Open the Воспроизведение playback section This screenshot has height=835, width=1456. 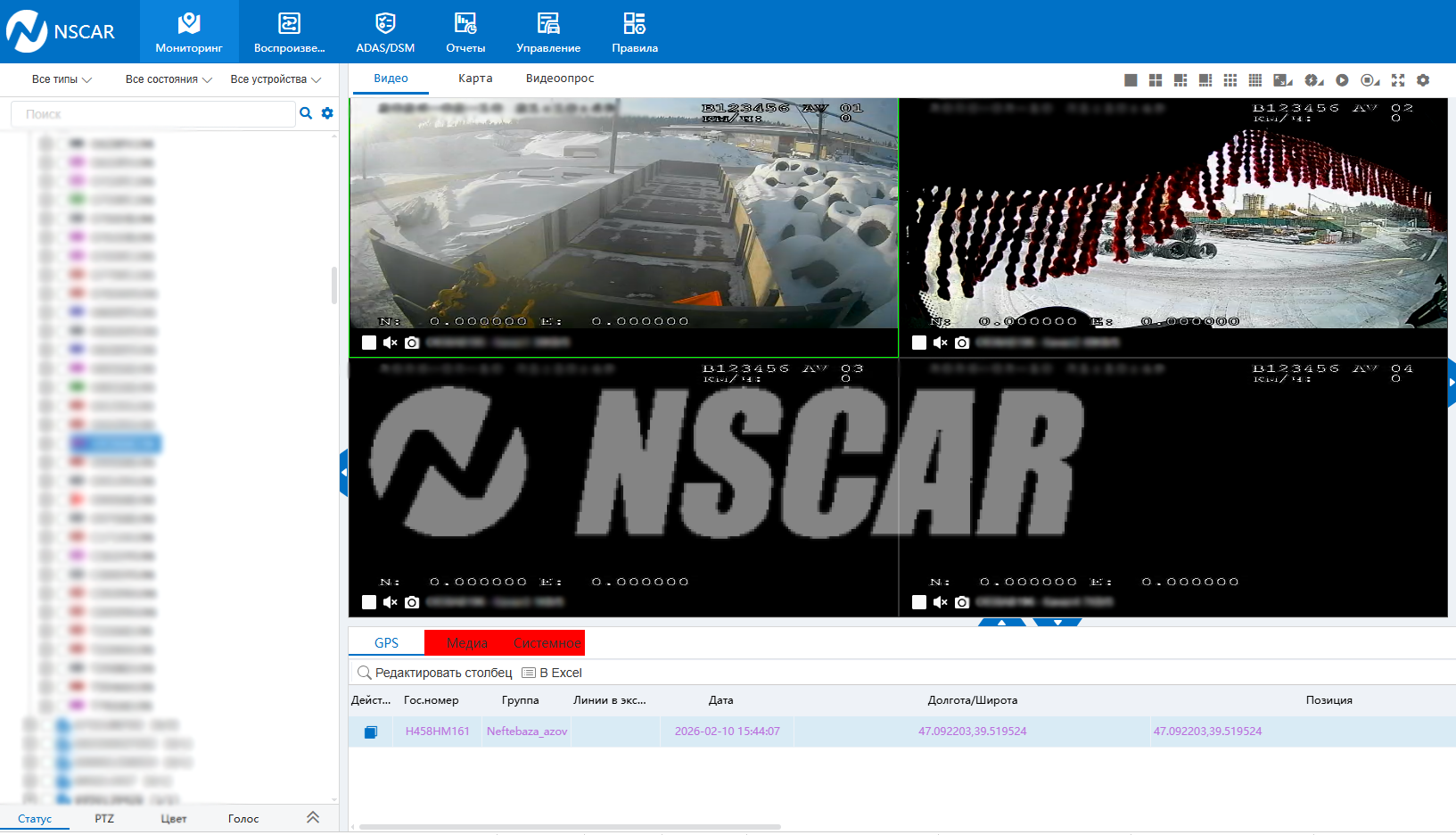[x=289, y=32]
